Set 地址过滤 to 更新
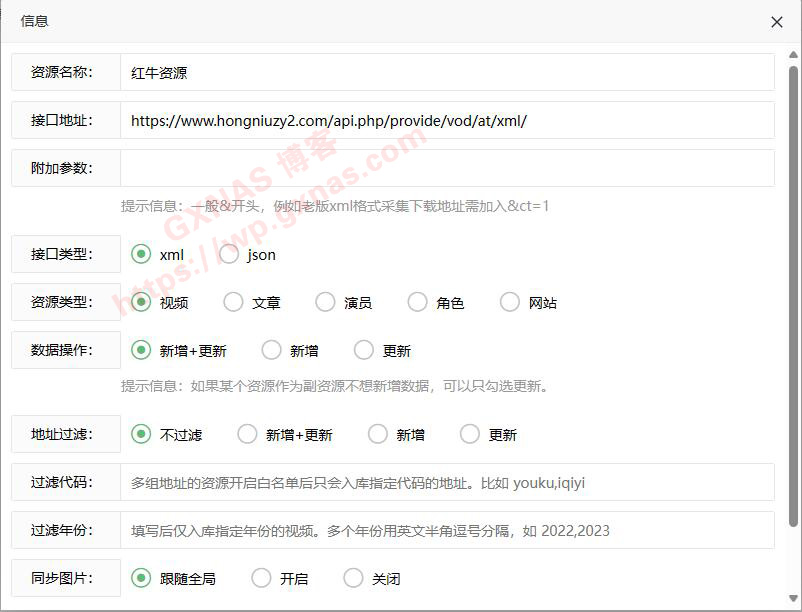Viewport: 802px width, 612px height. (470, 434)
